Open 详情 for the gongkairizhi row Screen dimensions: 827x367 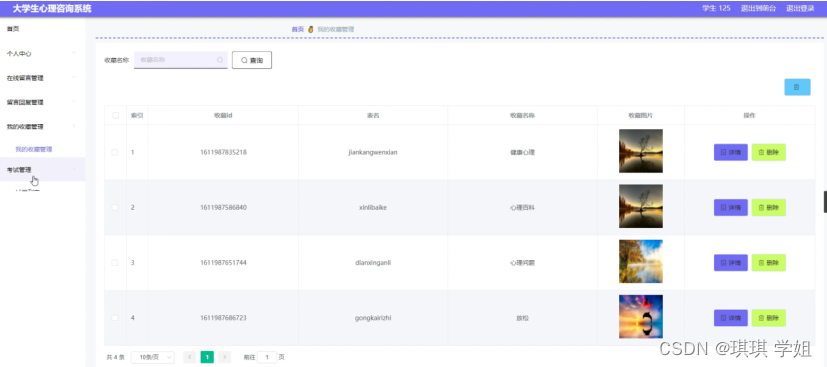(730, 317)
